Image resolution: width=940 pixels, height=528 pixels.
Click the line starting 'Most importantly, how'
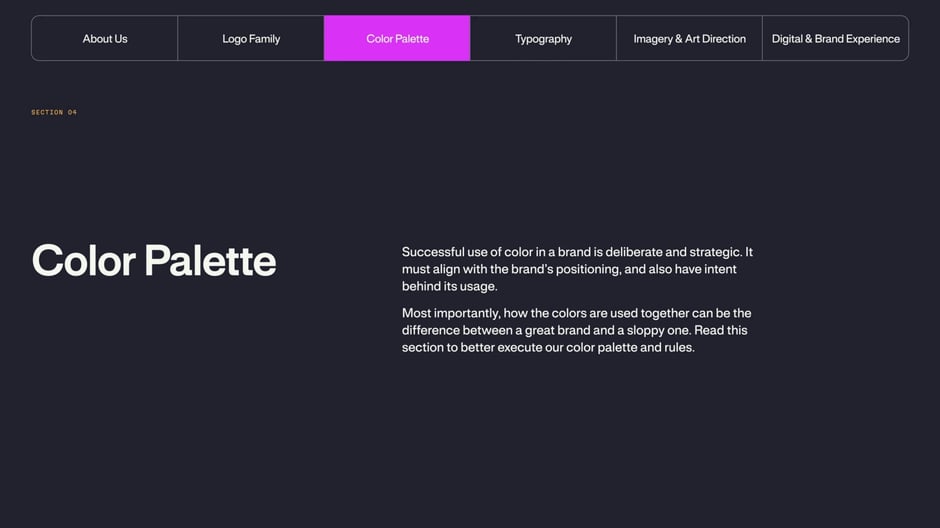(x=577, y=313)
